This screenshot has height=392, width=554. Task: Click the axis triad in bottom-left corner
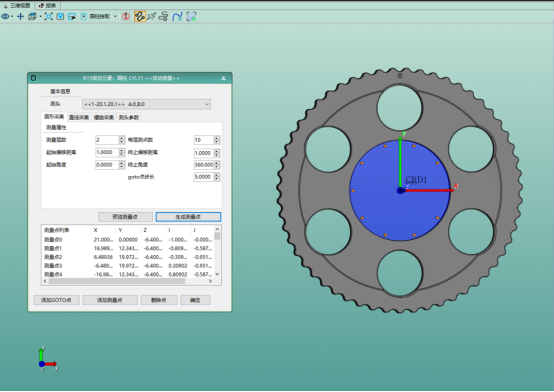48,359
